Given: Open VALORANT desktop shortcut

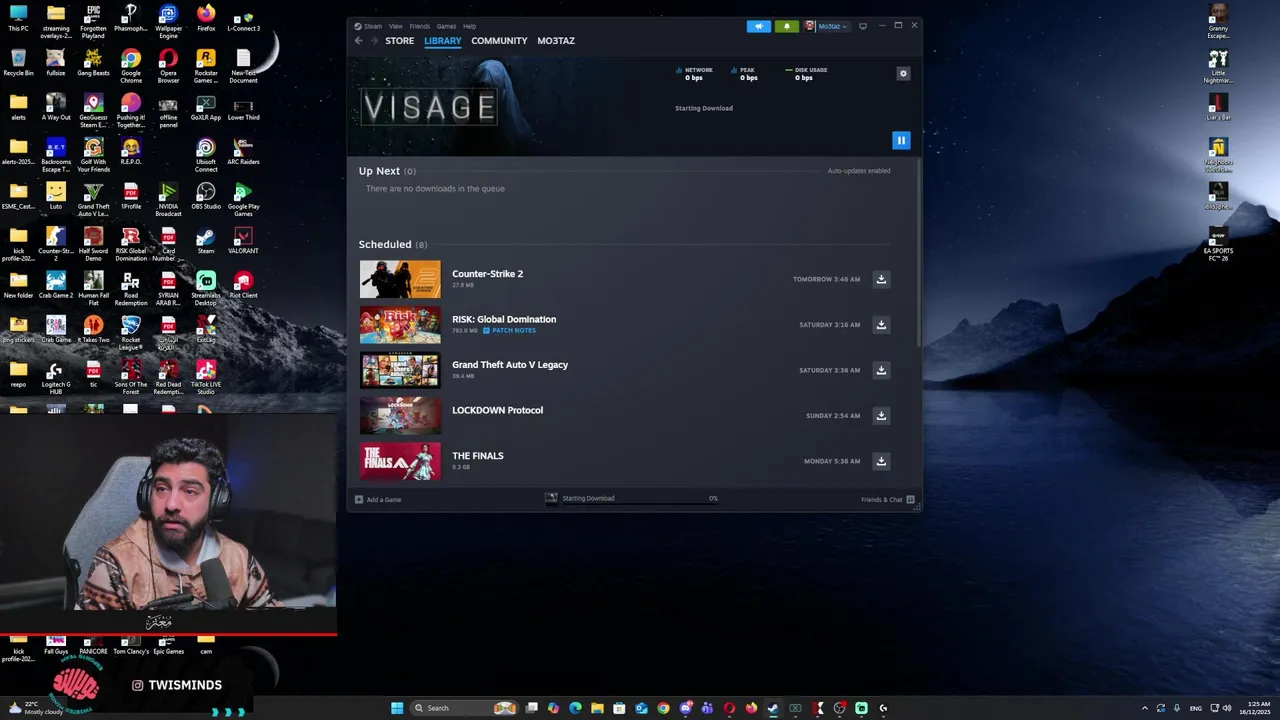Looking at the screenshot, I should (243, 241).
